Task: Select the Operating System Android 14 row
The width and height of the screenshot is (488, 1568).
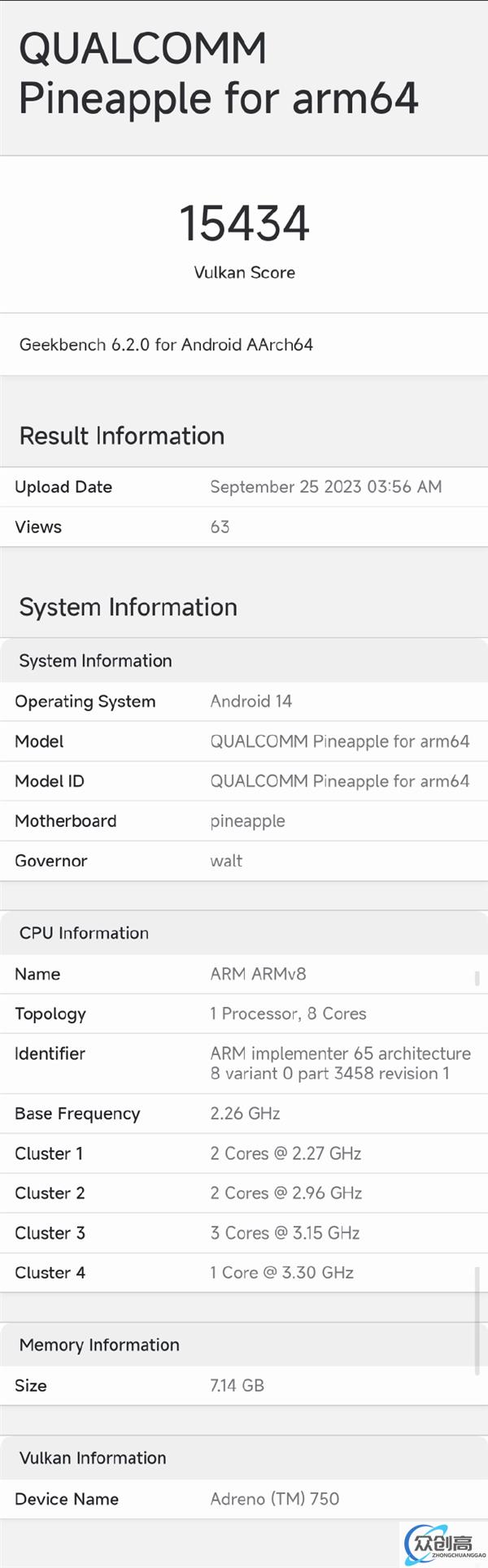Action: [244, 701]
